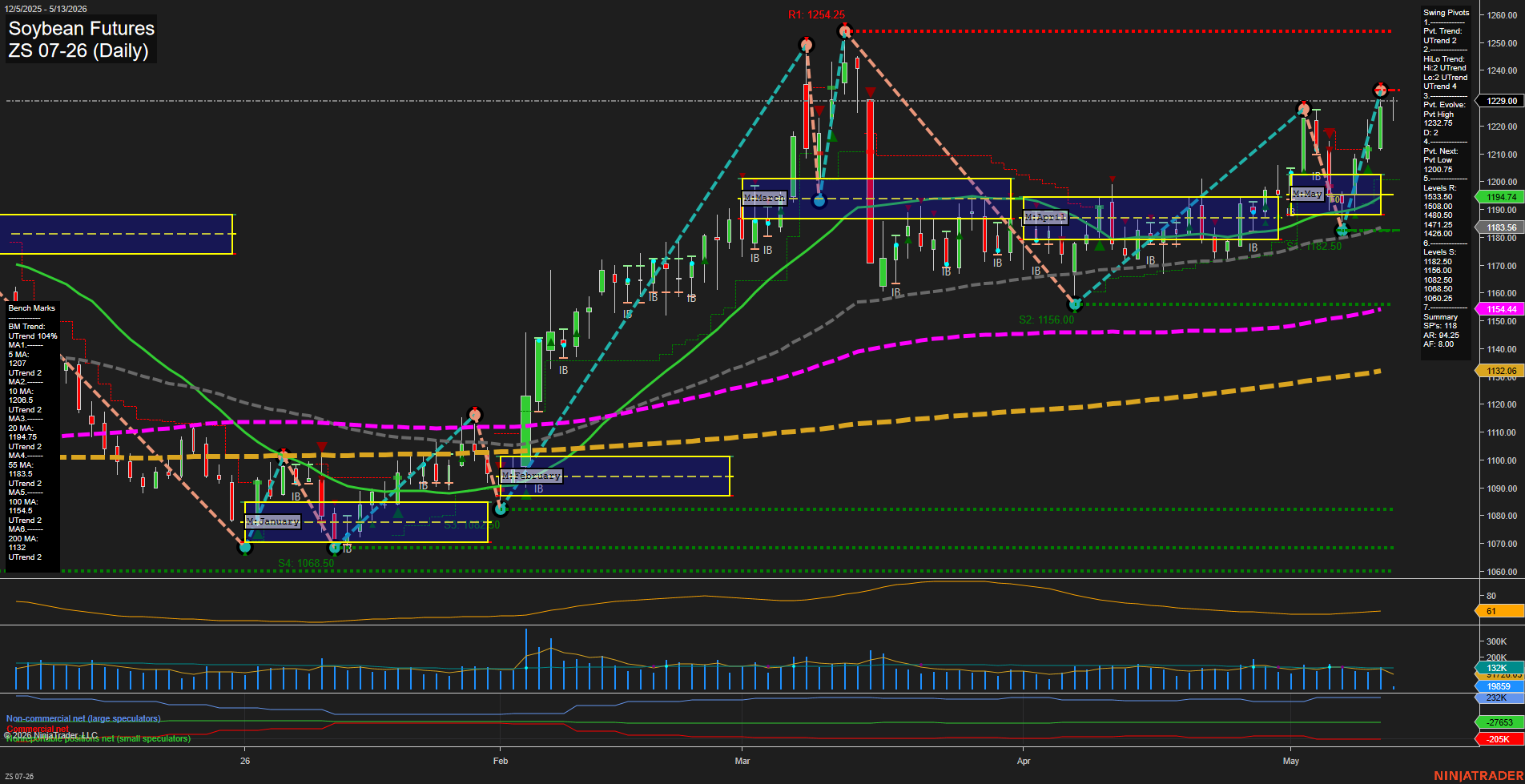Click the blue 19859 volume marker
Image resolution: width=1525 pixels, height=784 pixels.
1499,686
